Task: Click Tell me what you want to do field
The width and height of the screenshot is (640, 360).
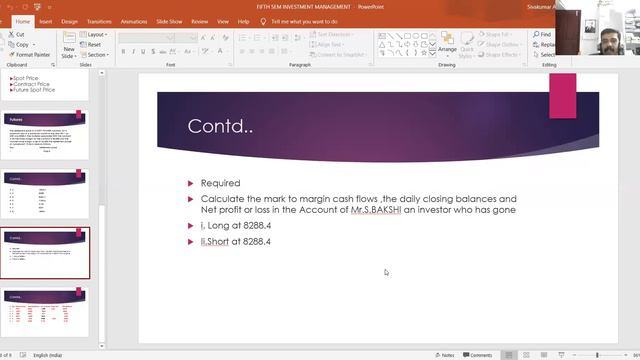Action: pyautogui.click(x=304, y=22)
